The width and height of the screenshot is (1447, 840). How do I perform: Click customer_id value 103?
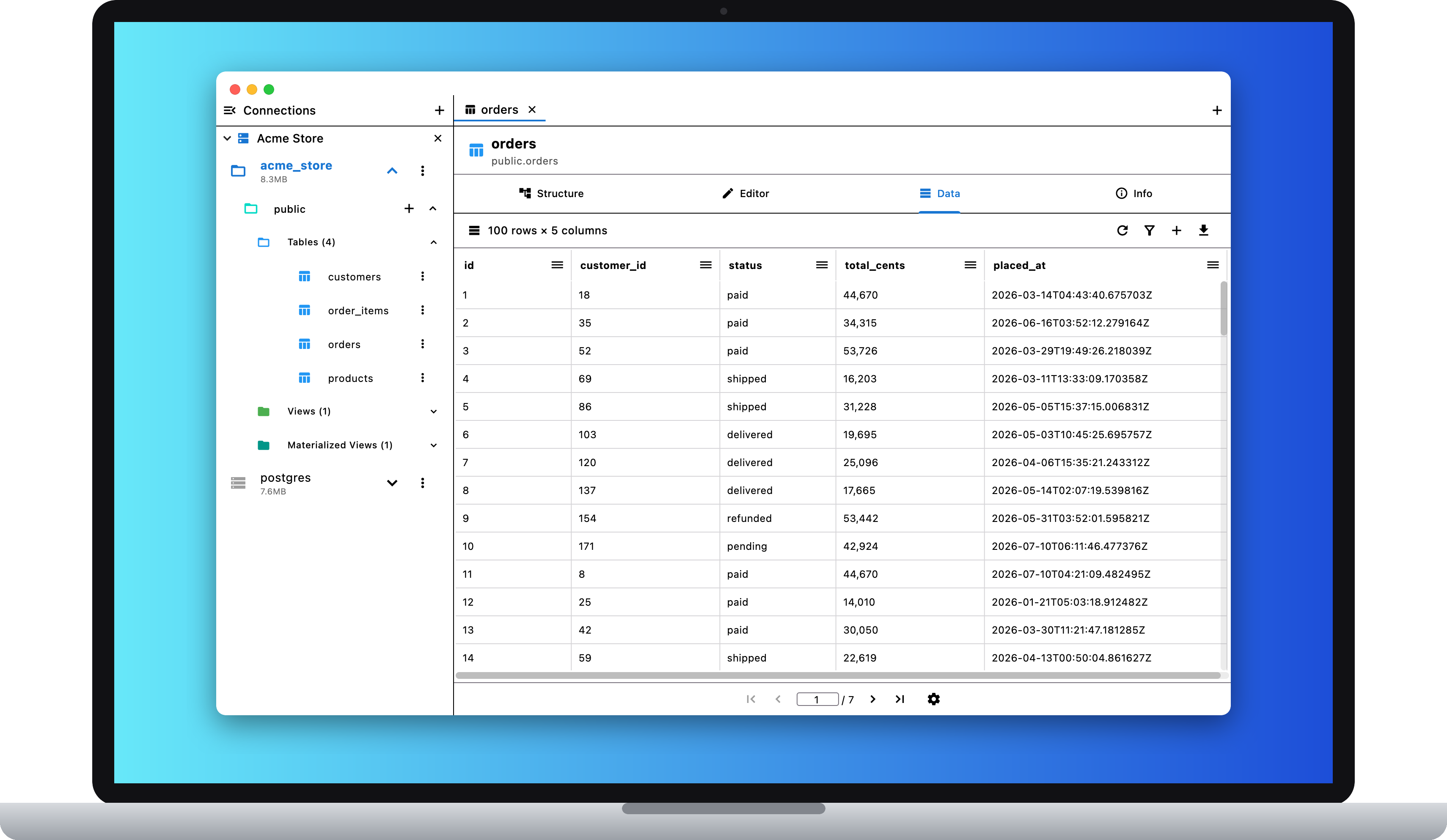[x=587, y=435]
